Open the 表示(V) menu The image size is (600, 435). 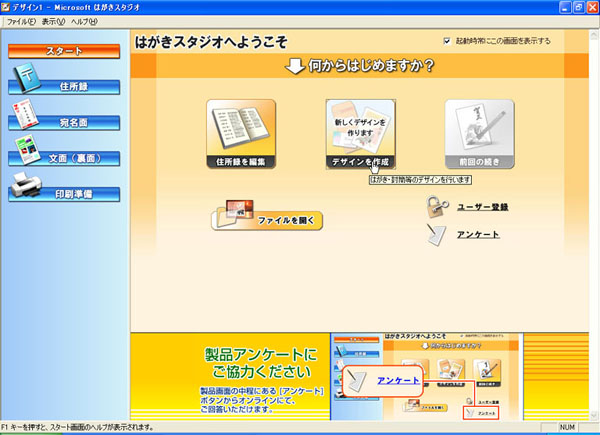(x=53, y=22)
